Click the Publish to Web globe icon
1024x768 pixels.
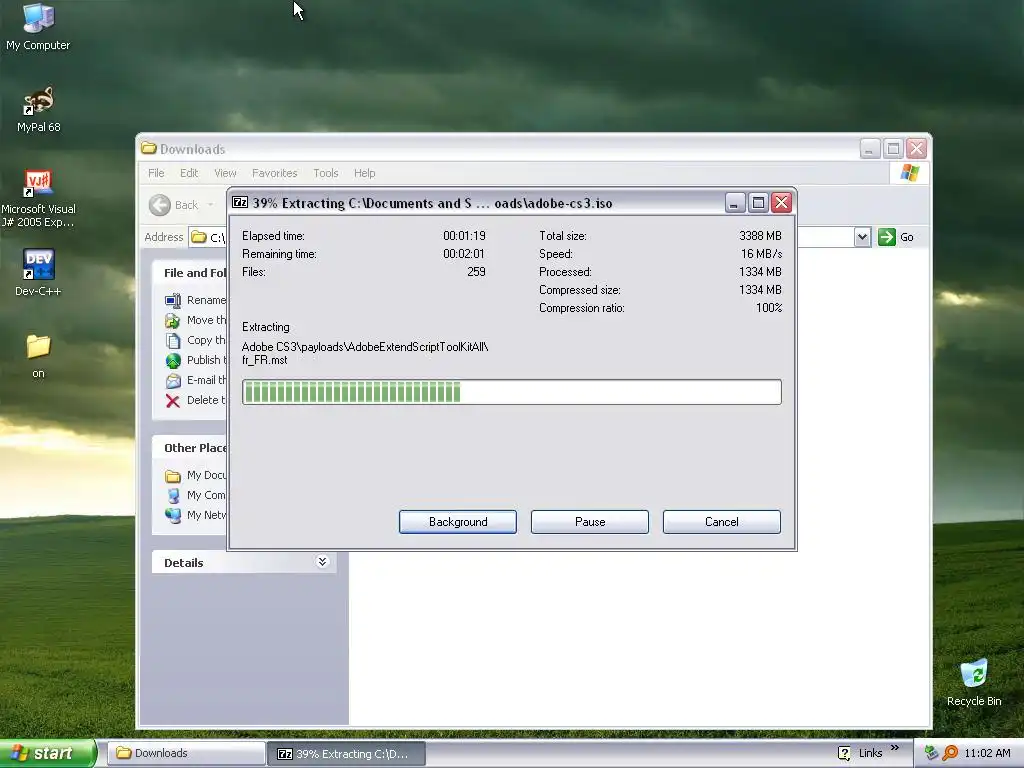(x=172, y=360)
